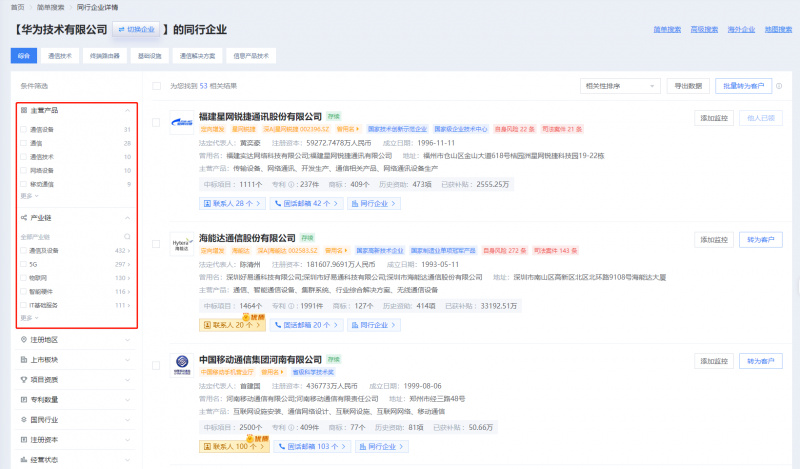Switch to 通信解决方案 tab
The height and width of the screenshot is (469, 800).
197,56
